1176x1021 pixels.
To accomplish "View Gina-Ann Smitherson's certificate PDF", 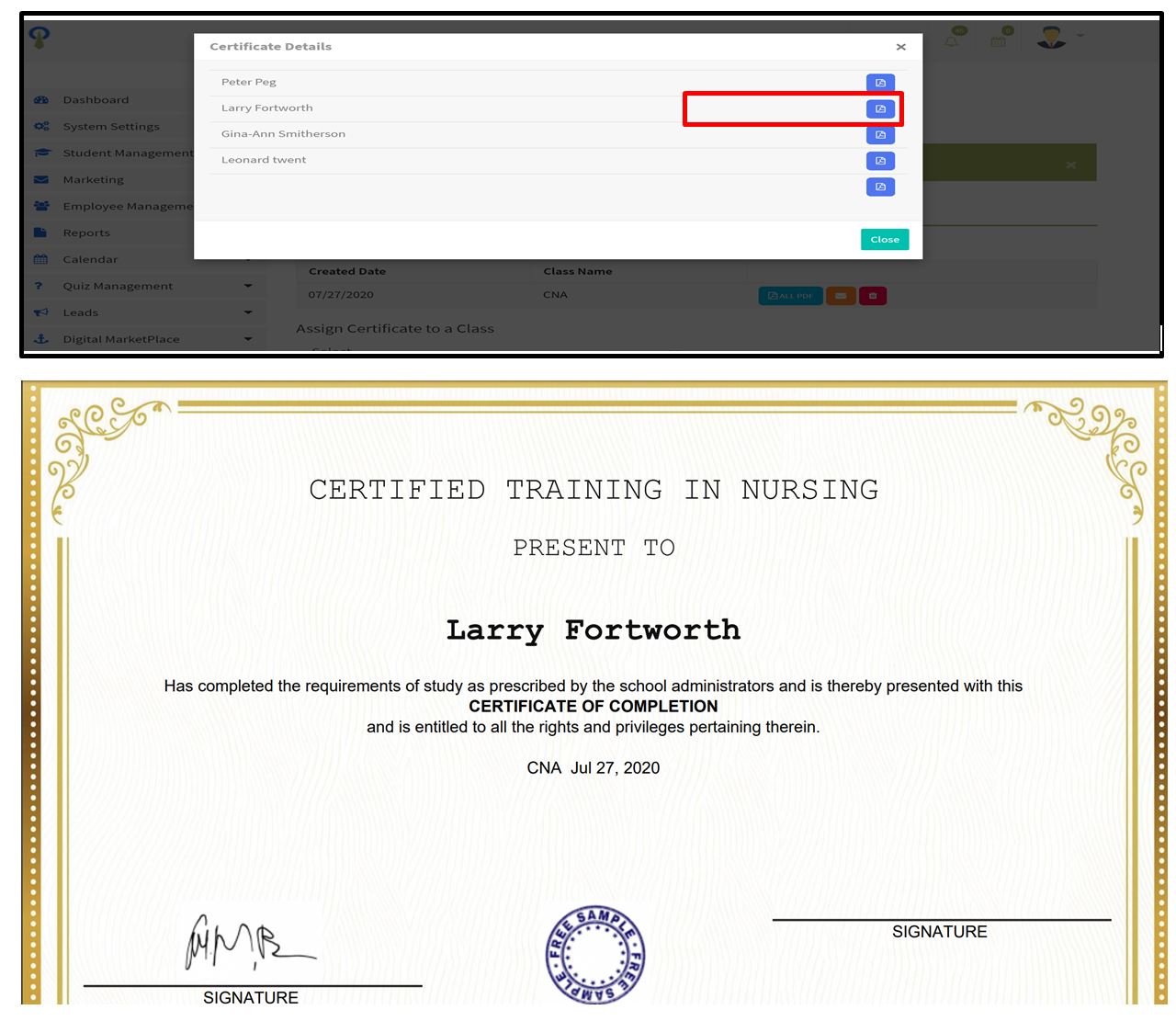I will (880, 135).
